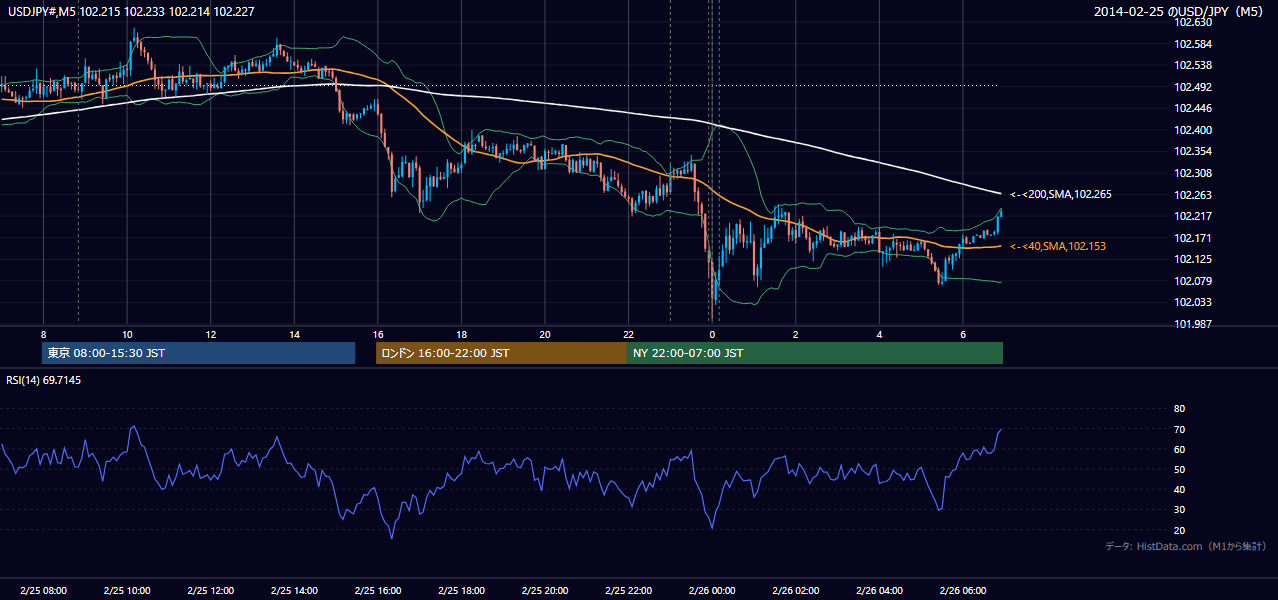Click the 102.125 price axis label
The width and height of the screenshot is (1278, 600).
[x=1193, y=259]
